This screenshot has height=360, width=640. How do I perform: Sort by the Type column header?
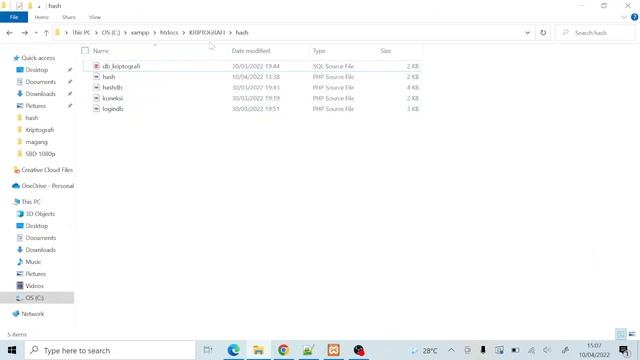coord(319,51)
